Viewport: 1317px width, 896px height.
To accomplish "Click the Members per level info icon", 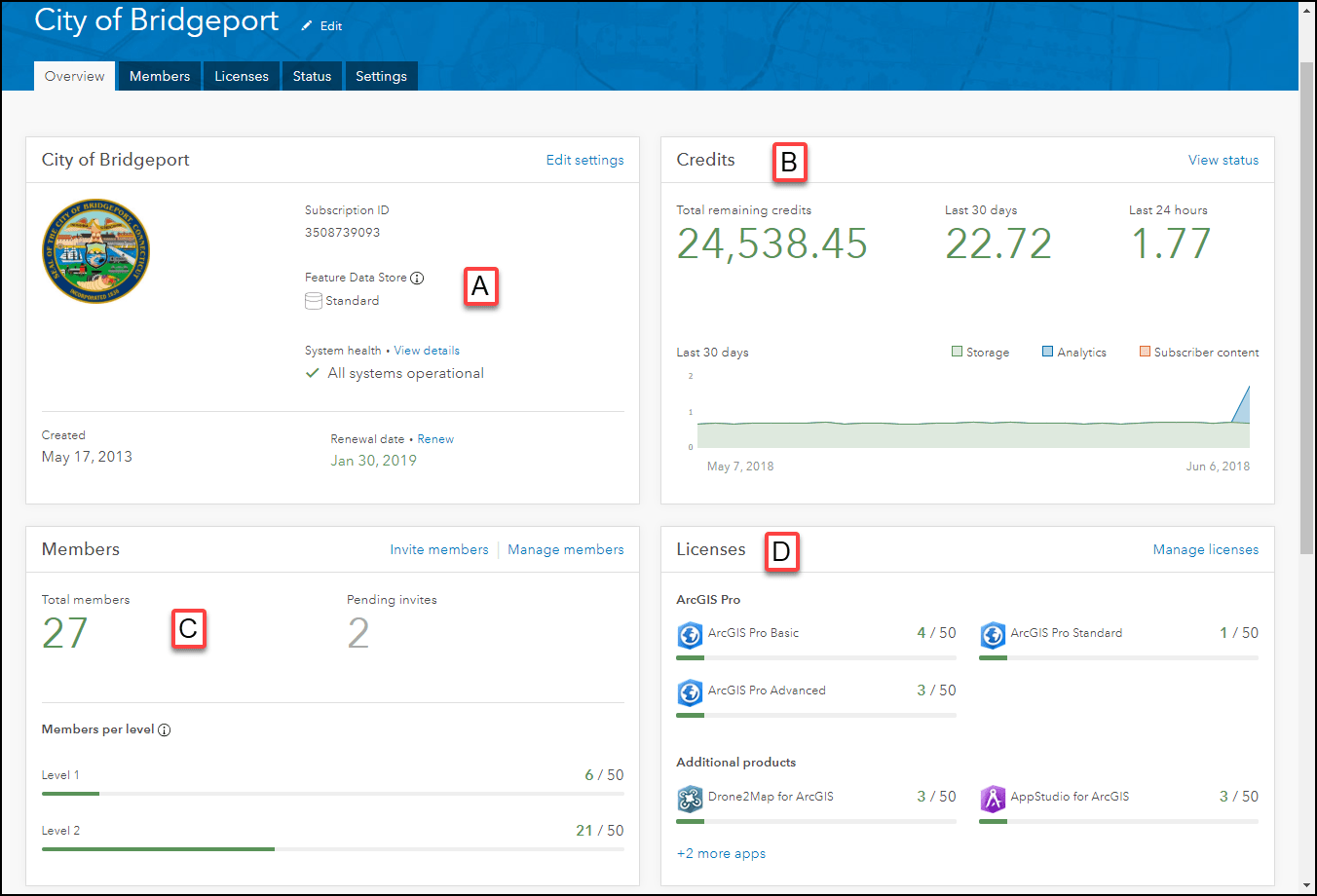I will click(165, 730).
